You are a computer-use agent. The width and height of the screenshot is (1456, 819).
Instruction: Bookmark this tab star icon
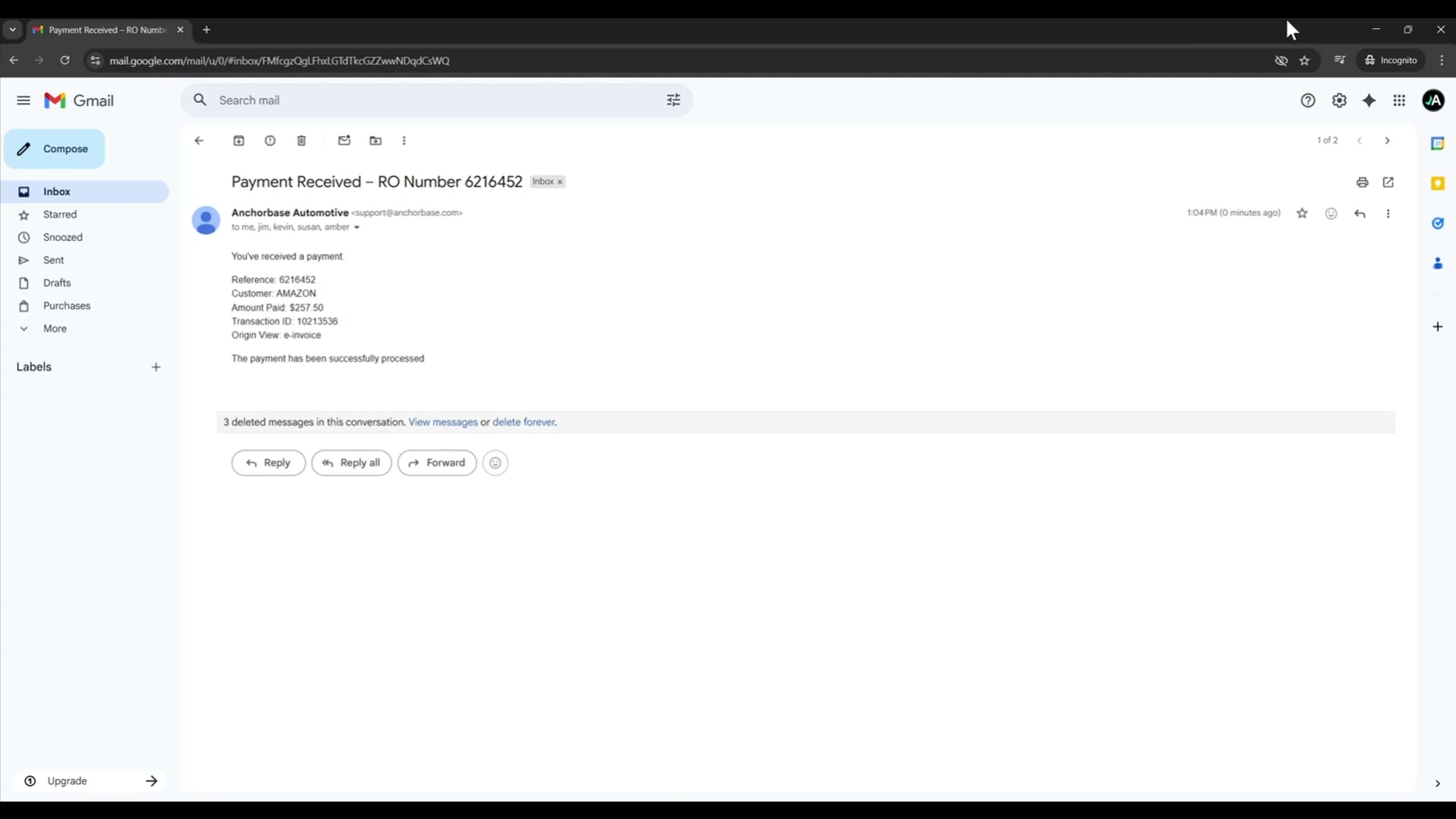tap(1304, 61)
